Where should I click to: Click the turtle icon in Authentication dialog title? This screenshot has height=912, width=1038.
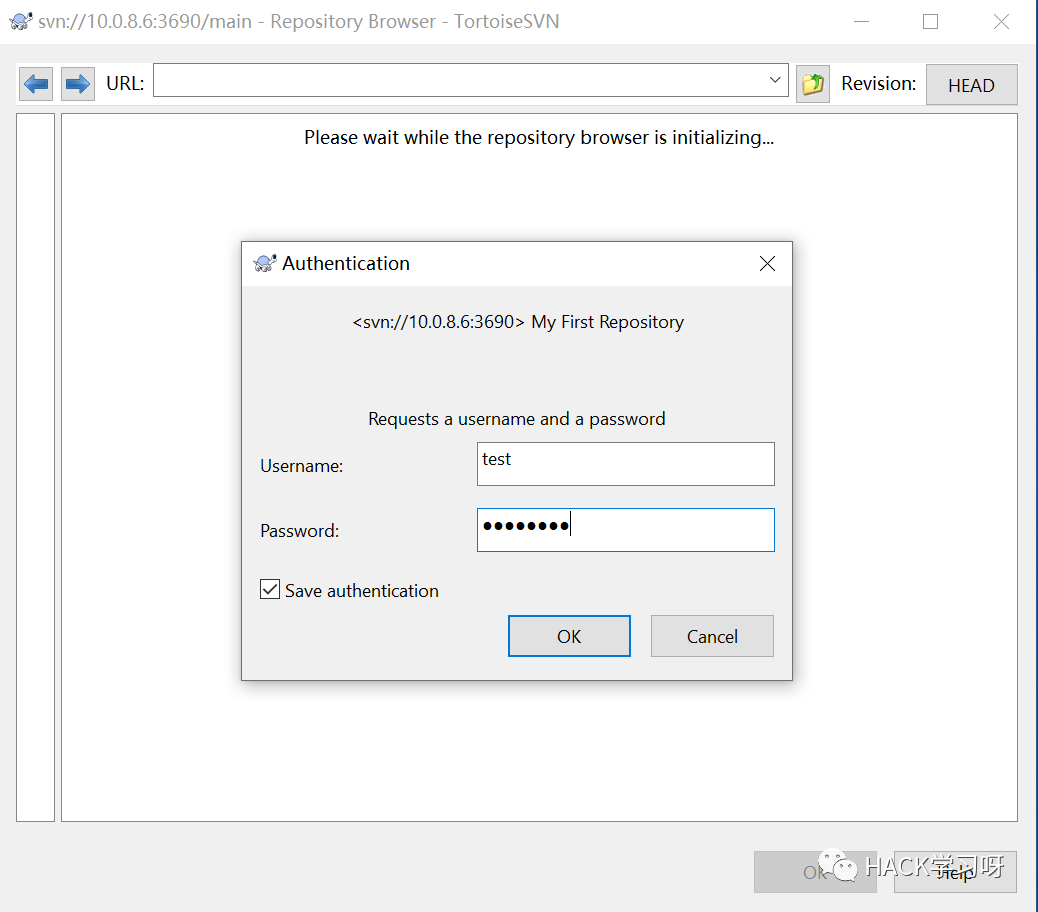click(265, 263)
